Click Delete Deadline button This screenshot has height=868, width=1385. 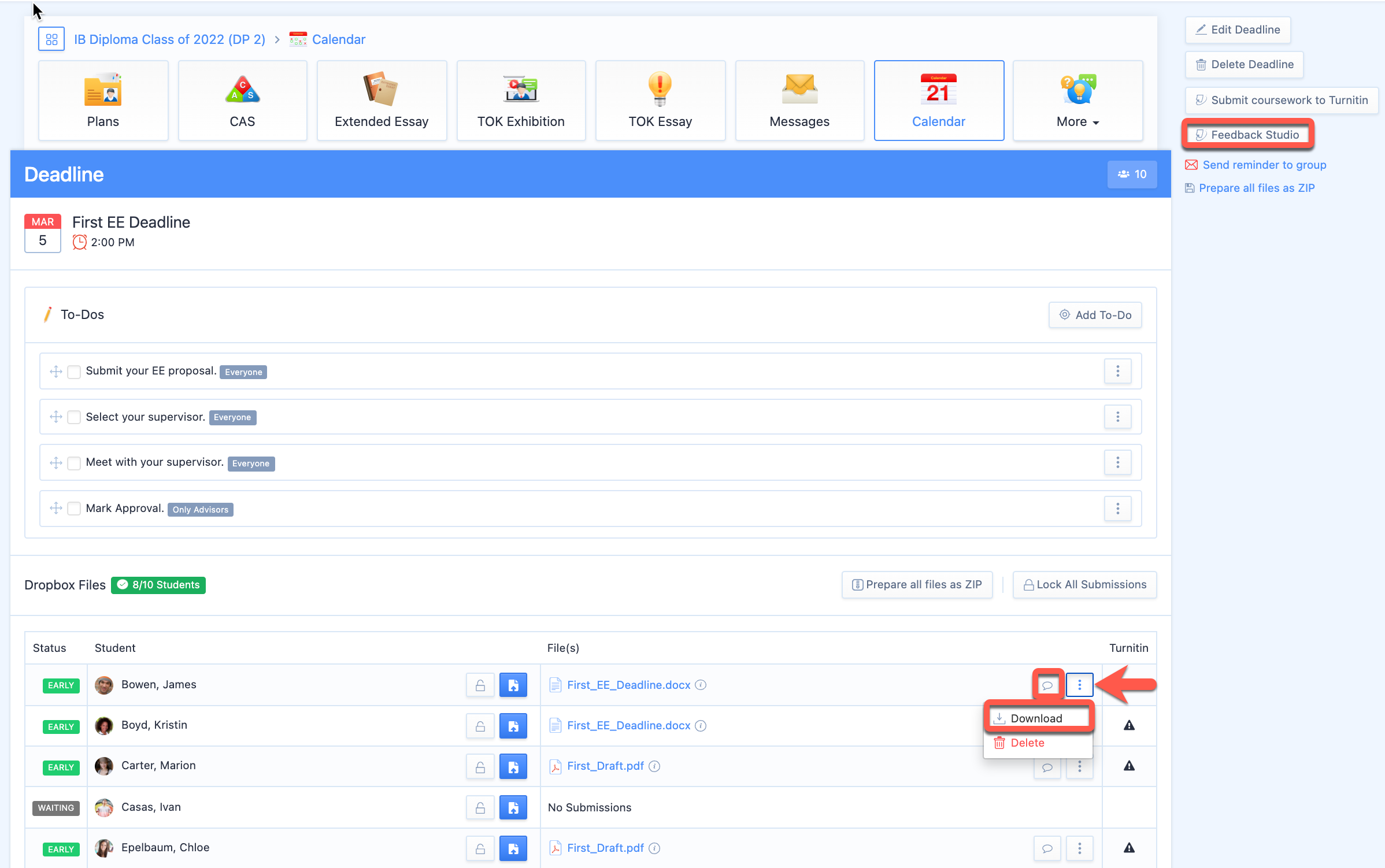[1245, 64]
